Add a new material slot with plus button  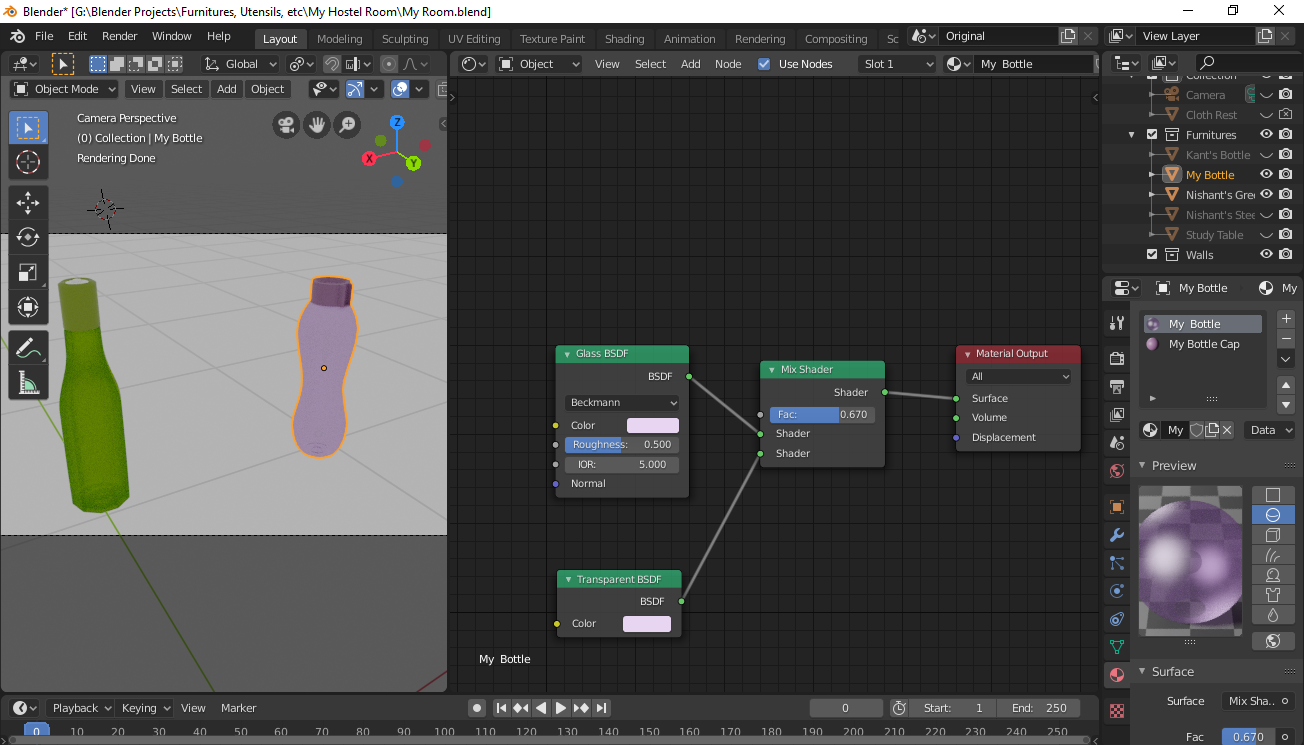pos(1286,319)
